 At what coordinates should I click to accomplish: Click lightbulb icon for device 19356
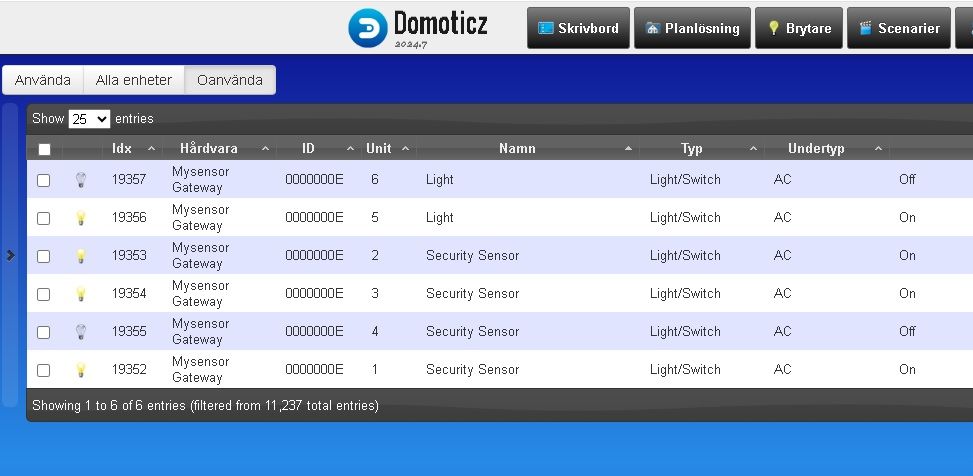[x=81, y=218]
